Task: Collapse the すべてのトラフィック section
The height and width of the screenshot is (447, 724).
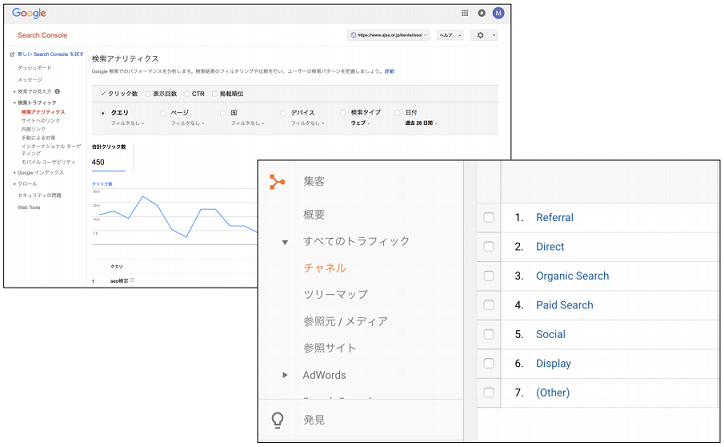Action: click(x=285, y=242)
